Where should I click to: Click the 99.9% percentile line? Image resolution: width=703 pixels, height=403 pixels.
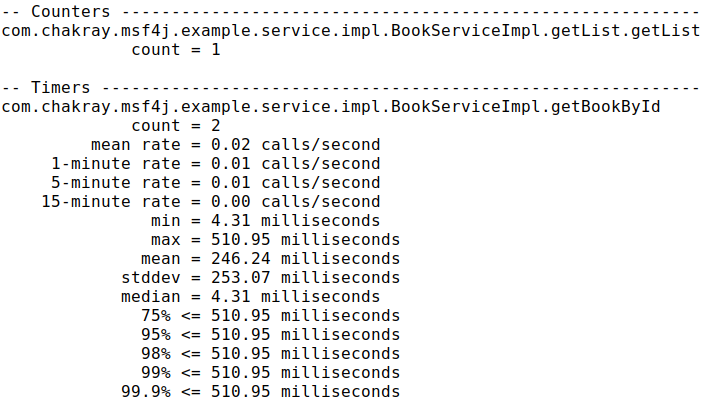point(260,392)
